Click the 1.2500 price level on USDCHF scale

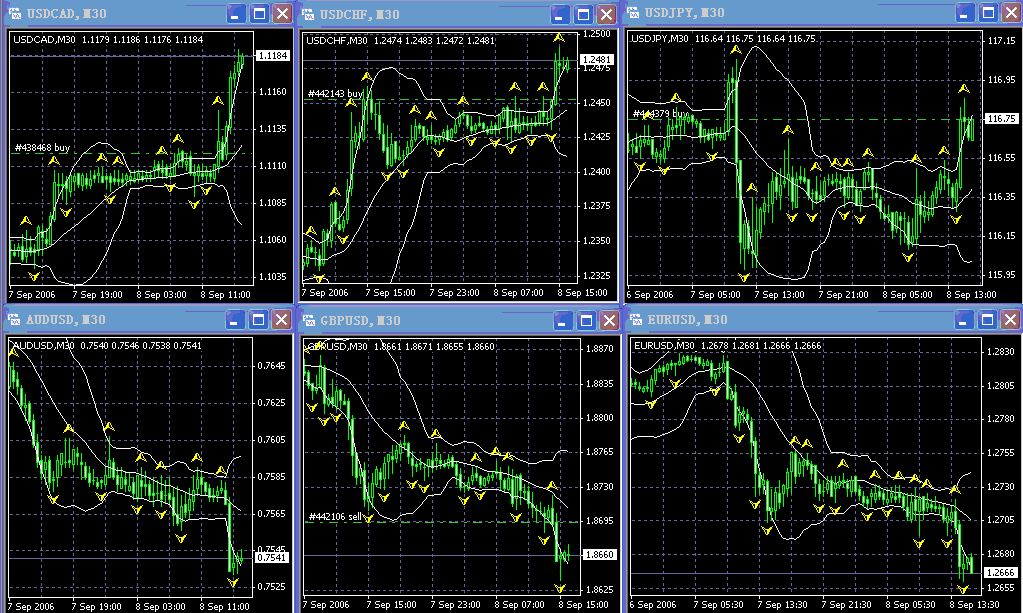tap(596, 34)
